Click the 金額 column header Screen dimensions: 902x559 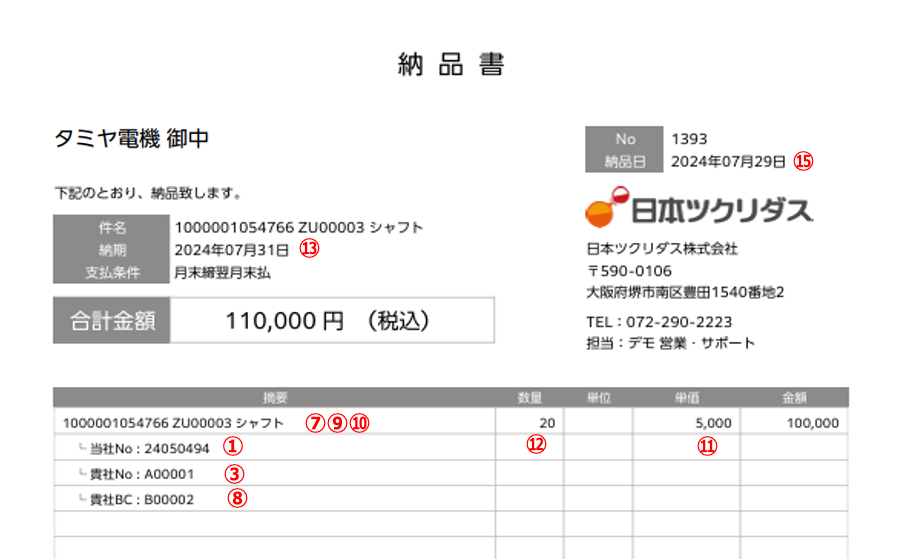click(x=795, y=397)
